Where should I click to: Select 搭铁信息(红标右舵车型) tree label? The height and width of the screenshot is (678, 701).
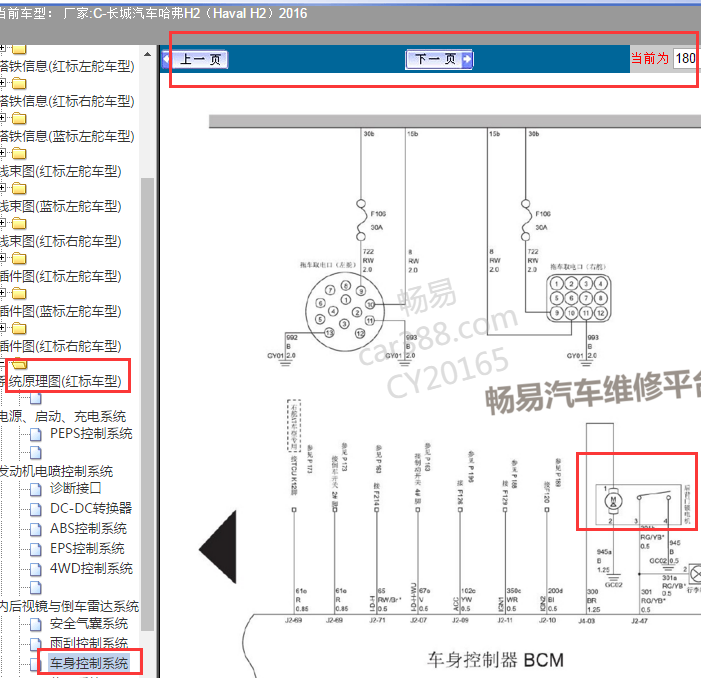point(67,101)
